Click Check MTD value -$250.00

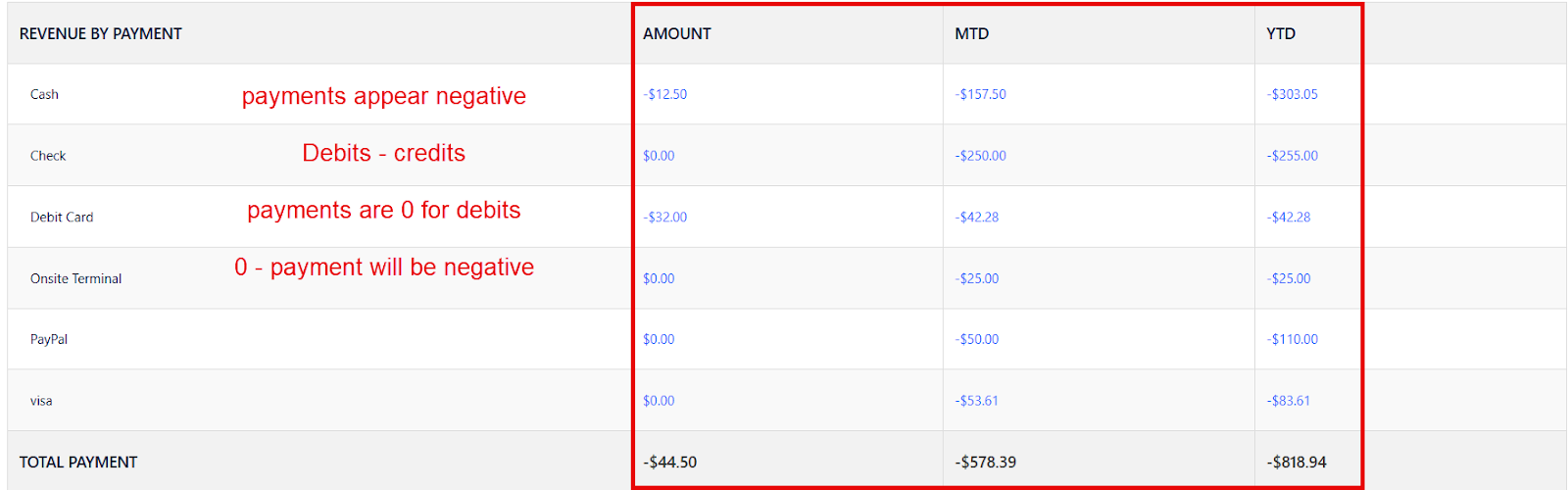pyautogui.click(x=980, y=156)
